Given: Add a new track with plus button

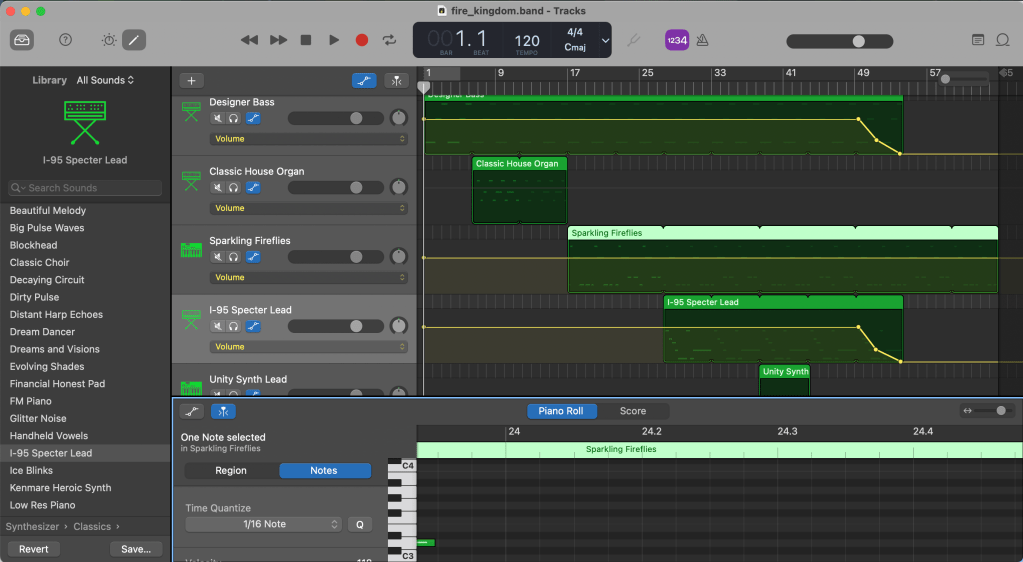Looking at the screenshot, I should pyautogui.click(x=191, y=81).
